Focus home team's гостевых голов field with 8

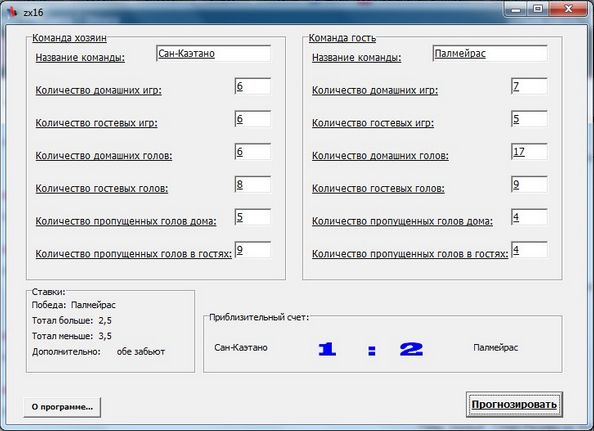[253, 184]
